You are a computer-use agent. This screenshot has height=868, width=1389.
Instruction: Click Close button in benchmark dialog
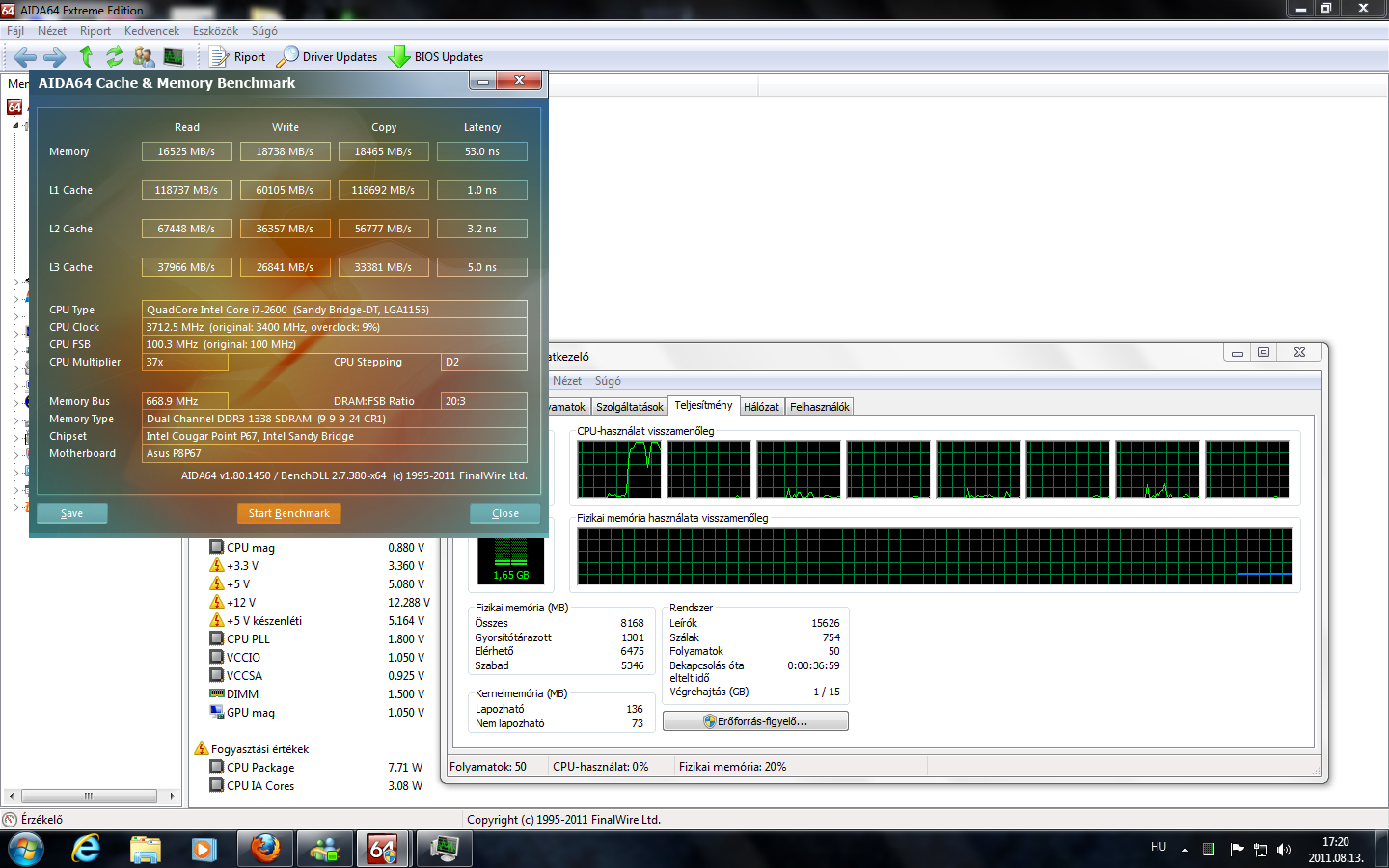pos(505,513)
